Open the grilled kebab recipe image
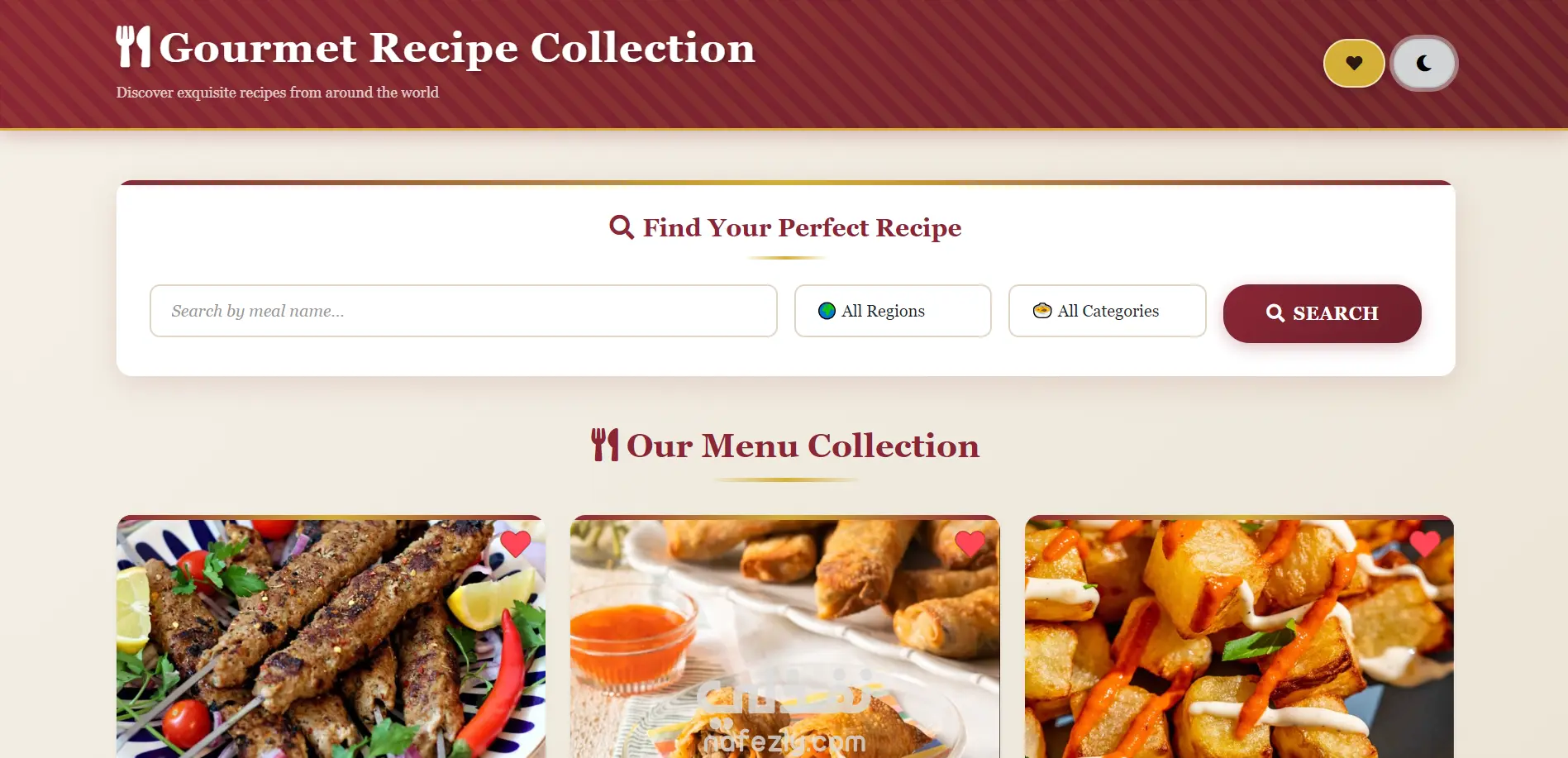This screenshot has width=1568, height=758. coord(331,638)
